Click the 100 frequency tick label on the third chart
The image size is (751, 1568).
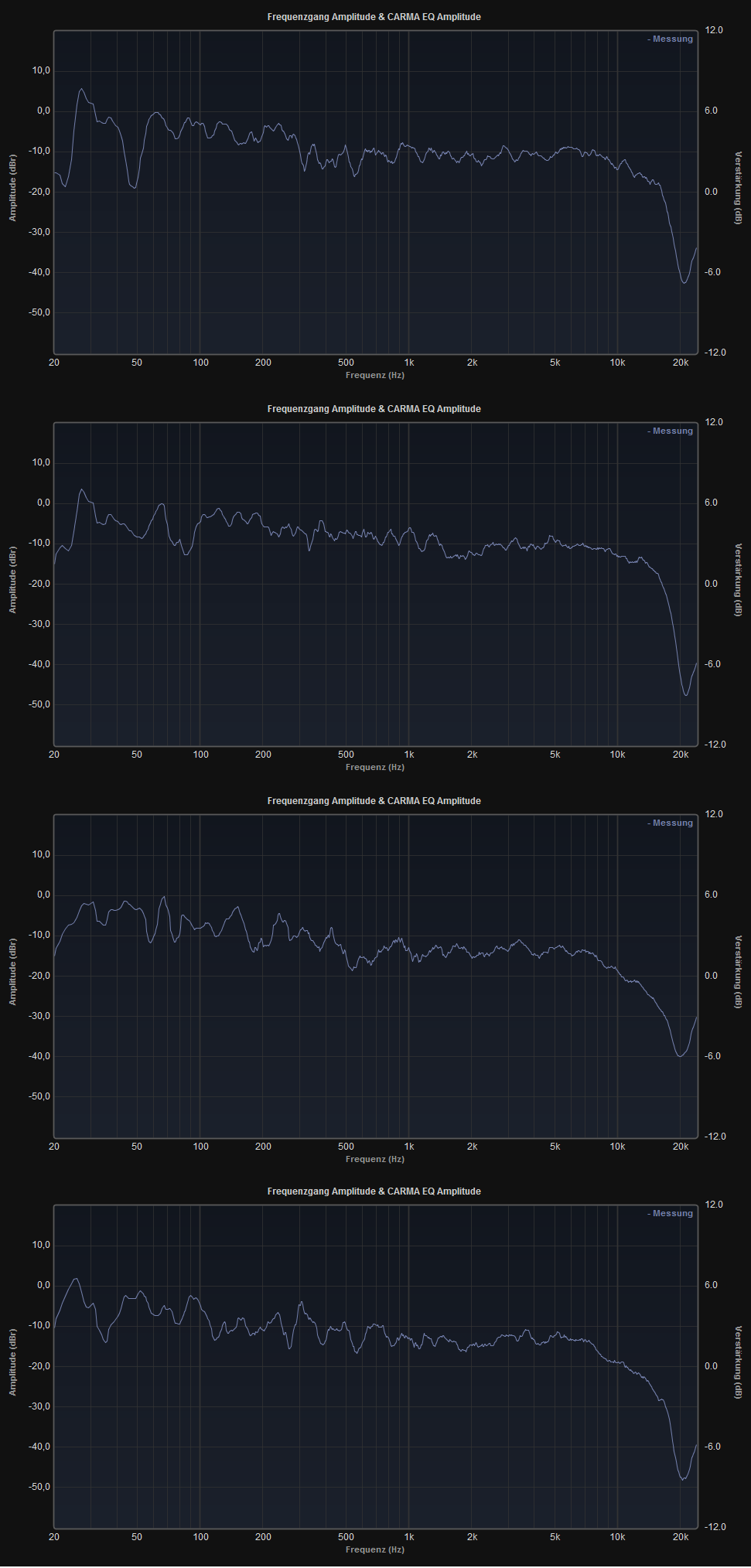pos(200,1147)
